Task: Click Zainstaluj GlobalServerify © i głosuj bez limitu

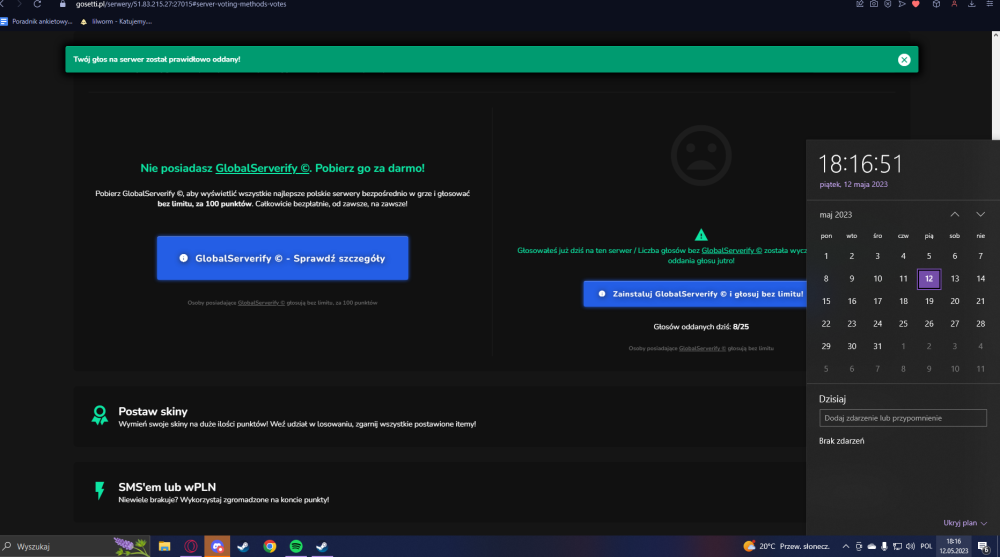Action: click(695, 294)
